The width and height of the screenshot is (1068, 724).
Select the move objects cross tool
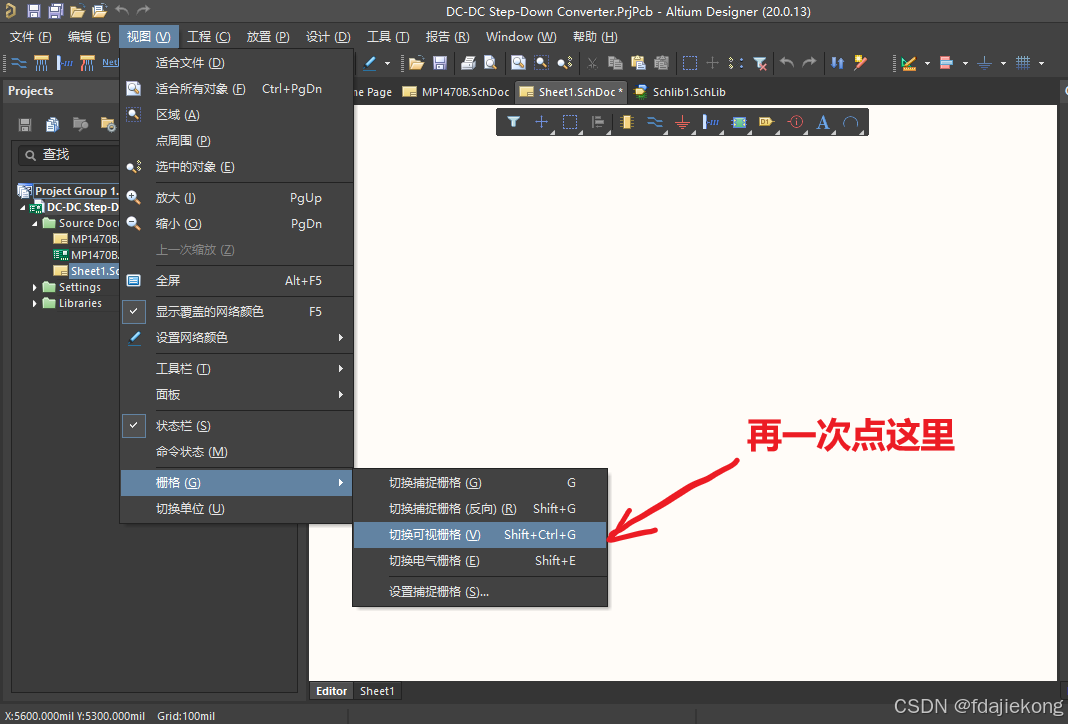click(x=541, y=122)
